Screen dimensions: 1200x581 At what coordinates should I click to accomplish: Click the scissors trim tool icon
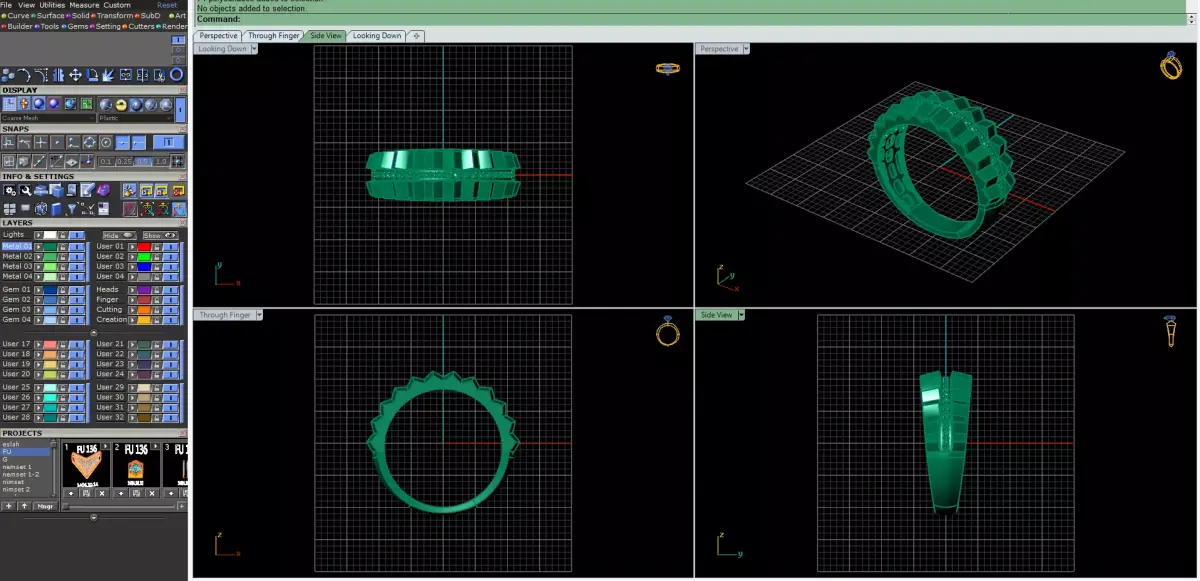(159, 74)
